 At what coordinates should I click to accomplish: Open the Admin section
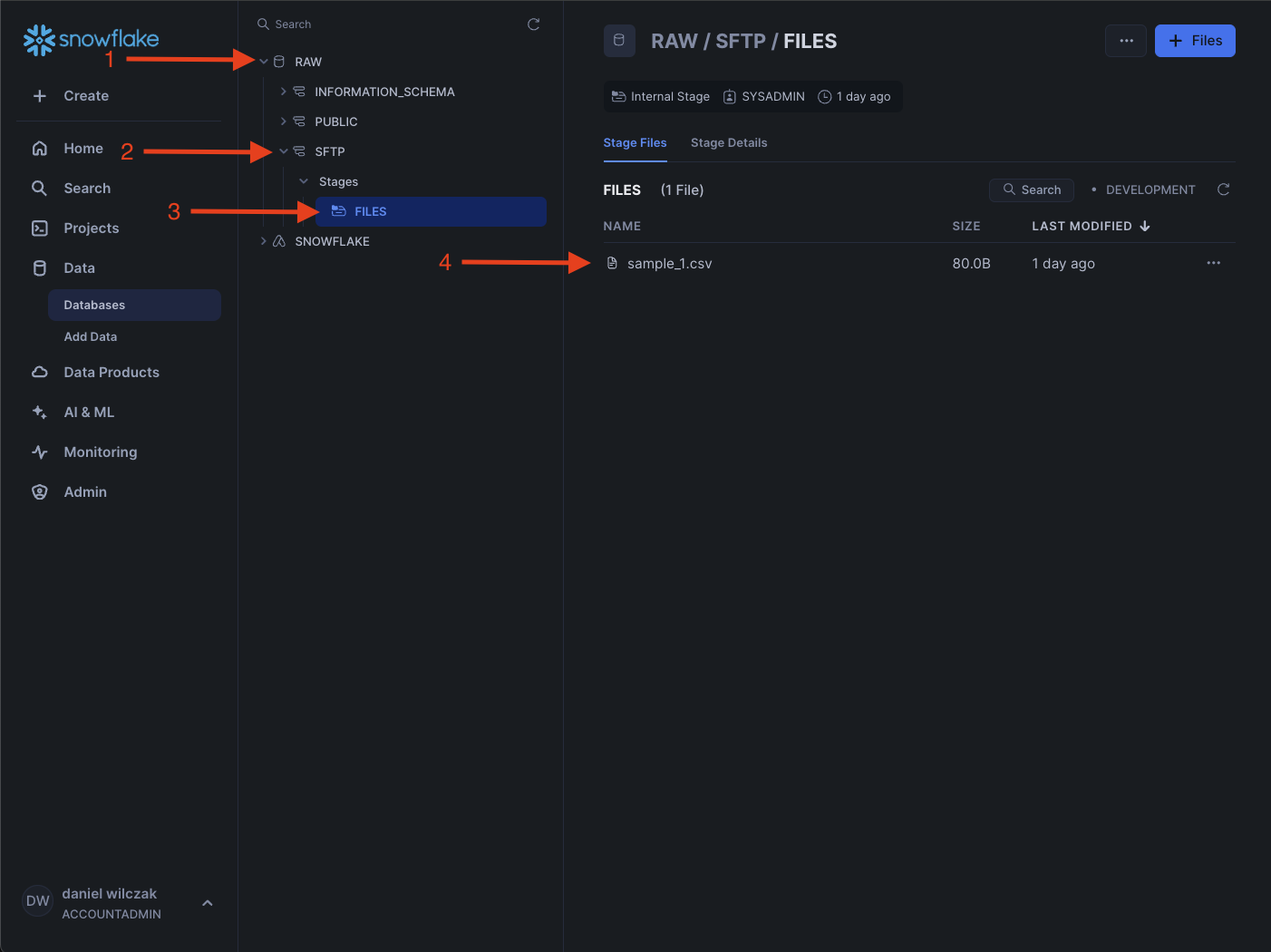pyautogui.click(x=84, y=491)
